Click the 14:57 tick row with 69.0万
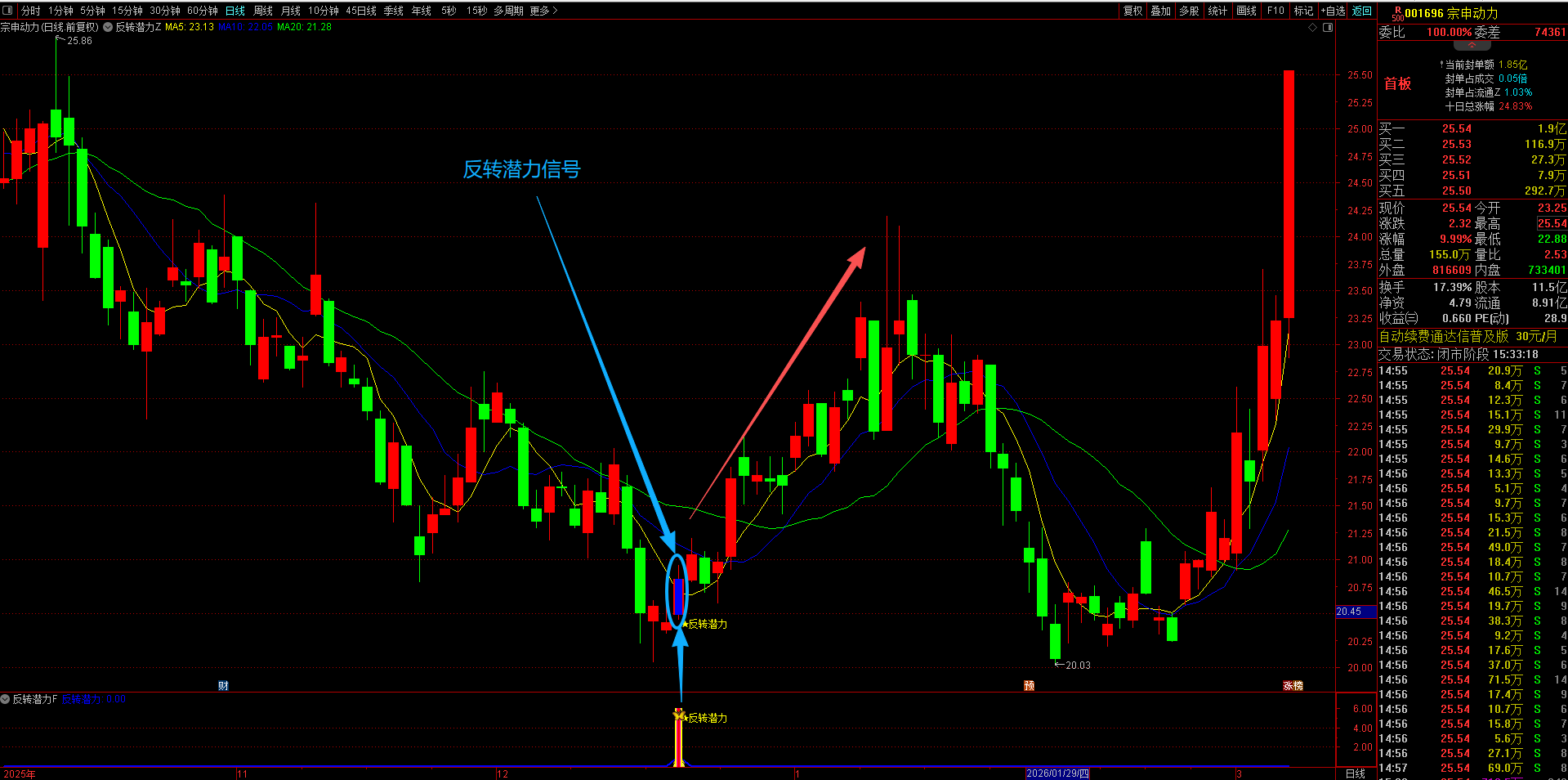1568x780 pixels. click(x=1472, y=768)
